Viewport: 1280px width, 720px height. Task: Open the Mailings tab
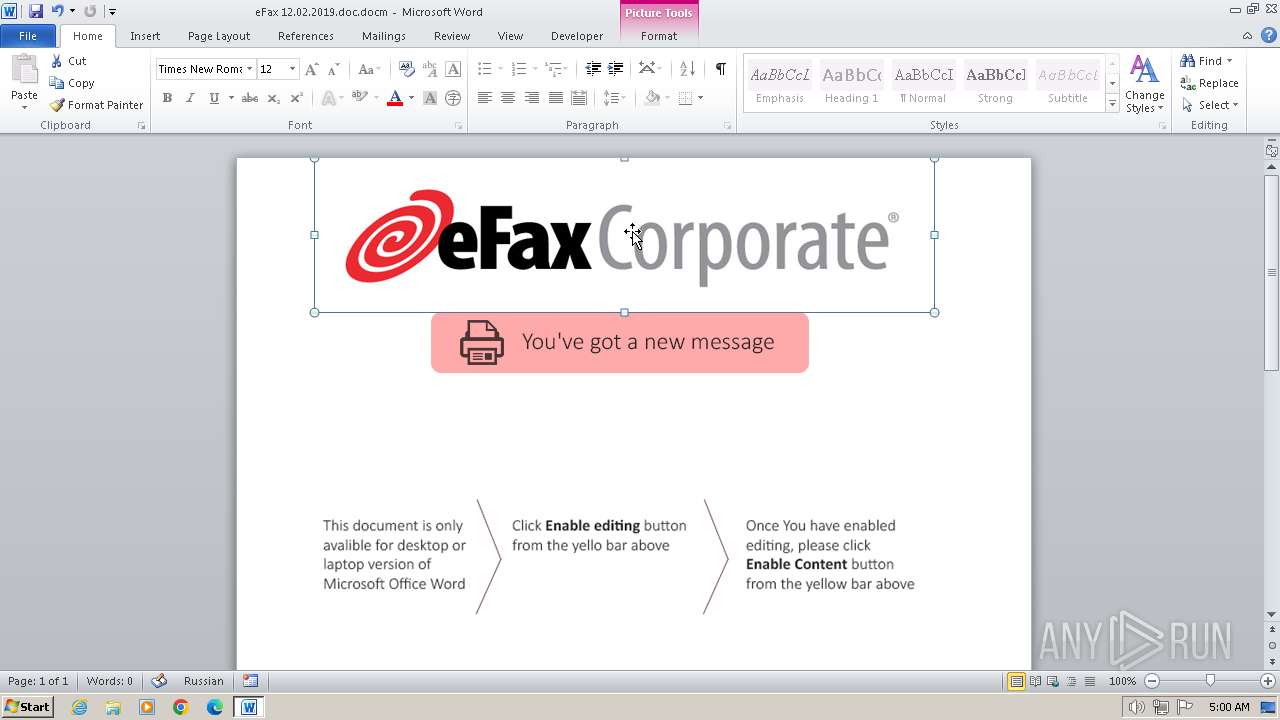click(x=384, y=36)
